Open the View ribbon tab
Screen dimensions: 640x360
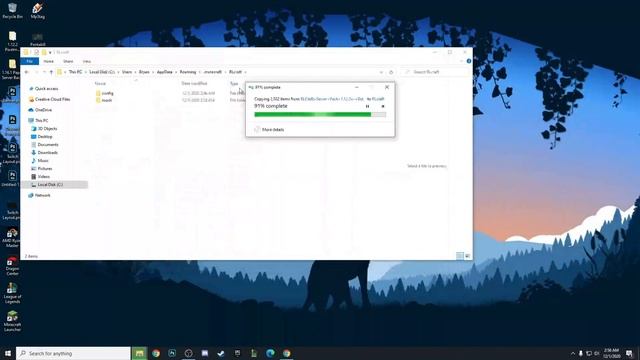pos(87,61)
